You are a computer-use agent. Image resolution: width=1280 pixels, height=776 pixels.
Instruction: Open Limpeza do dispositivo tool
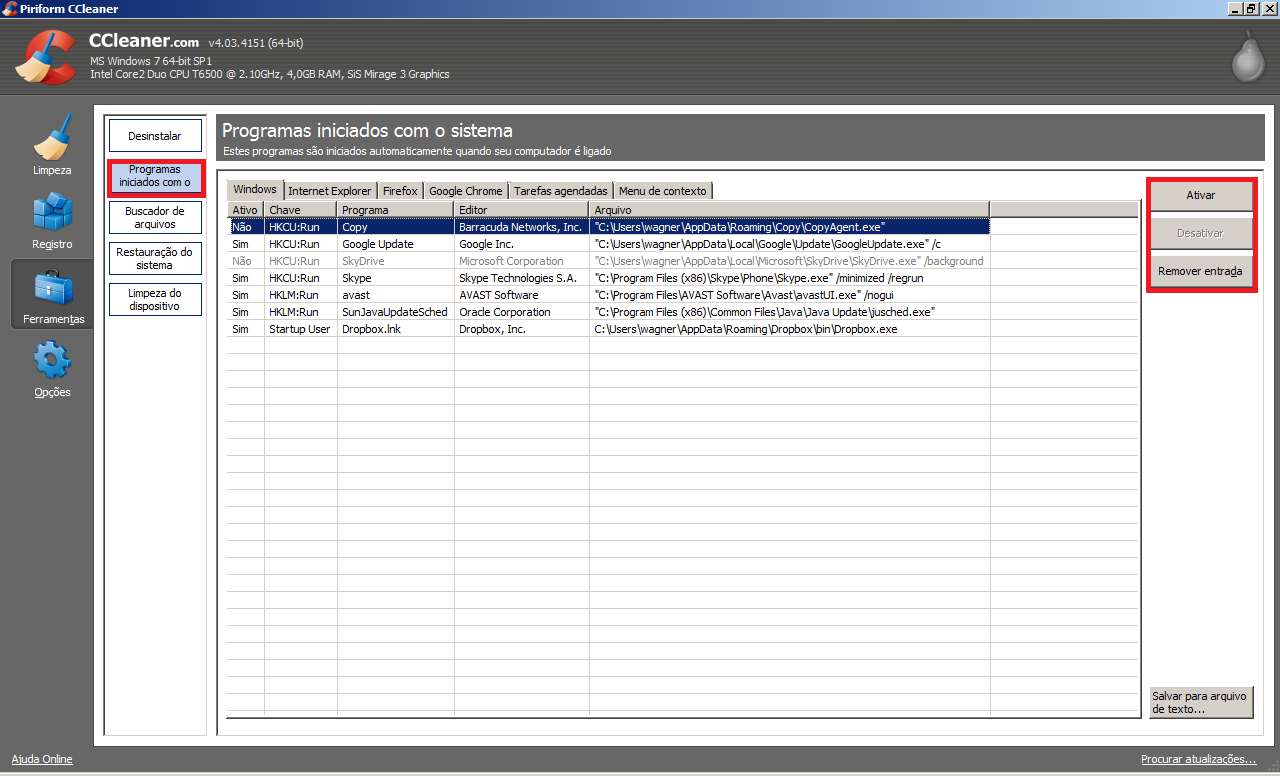pos(155,300)
